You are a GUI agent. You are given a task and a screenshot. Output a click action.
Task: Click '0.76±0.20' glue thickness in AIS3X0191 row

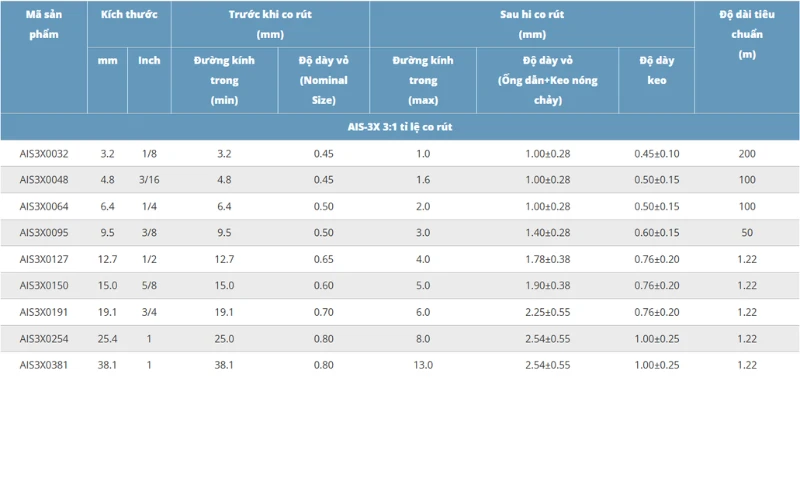[x=657, y=312]
